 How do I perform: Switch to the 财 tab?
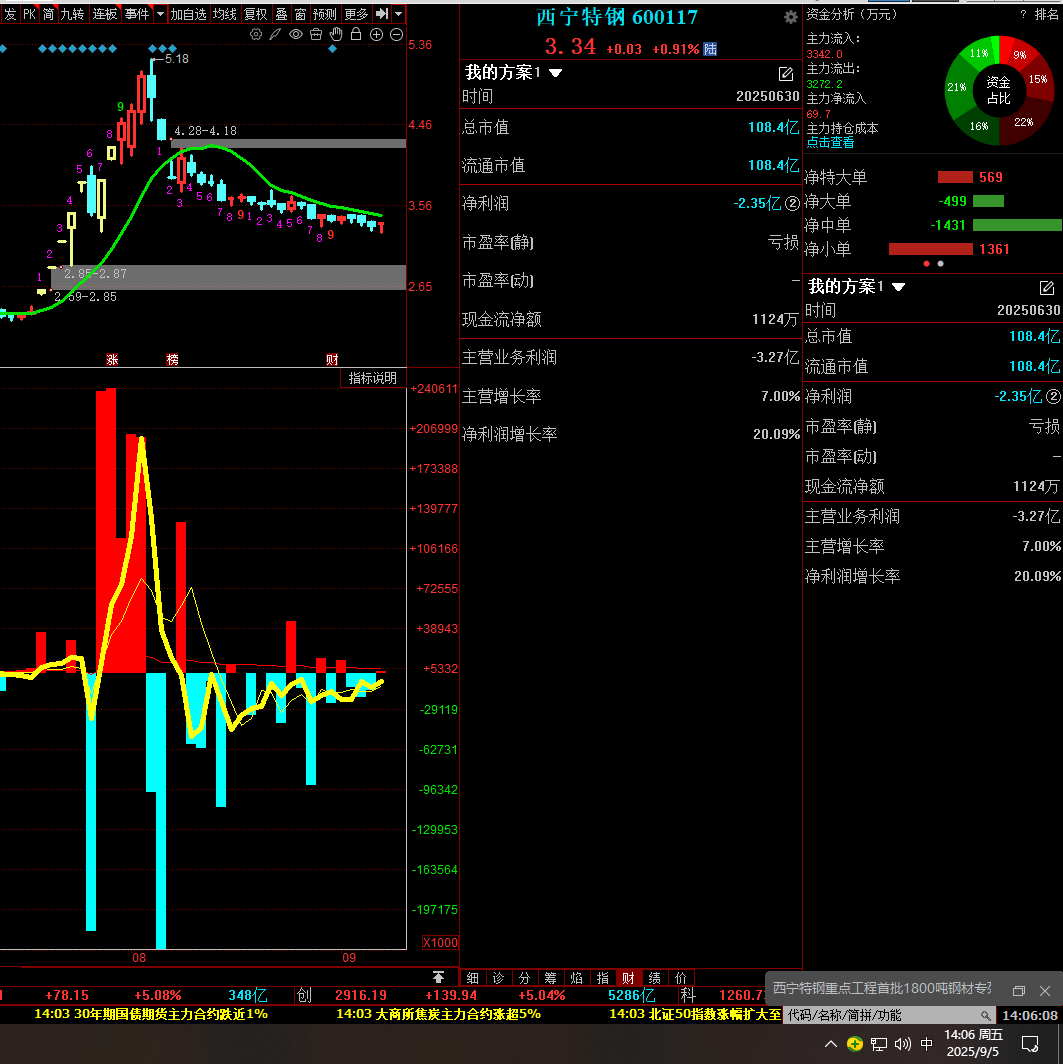628,978
